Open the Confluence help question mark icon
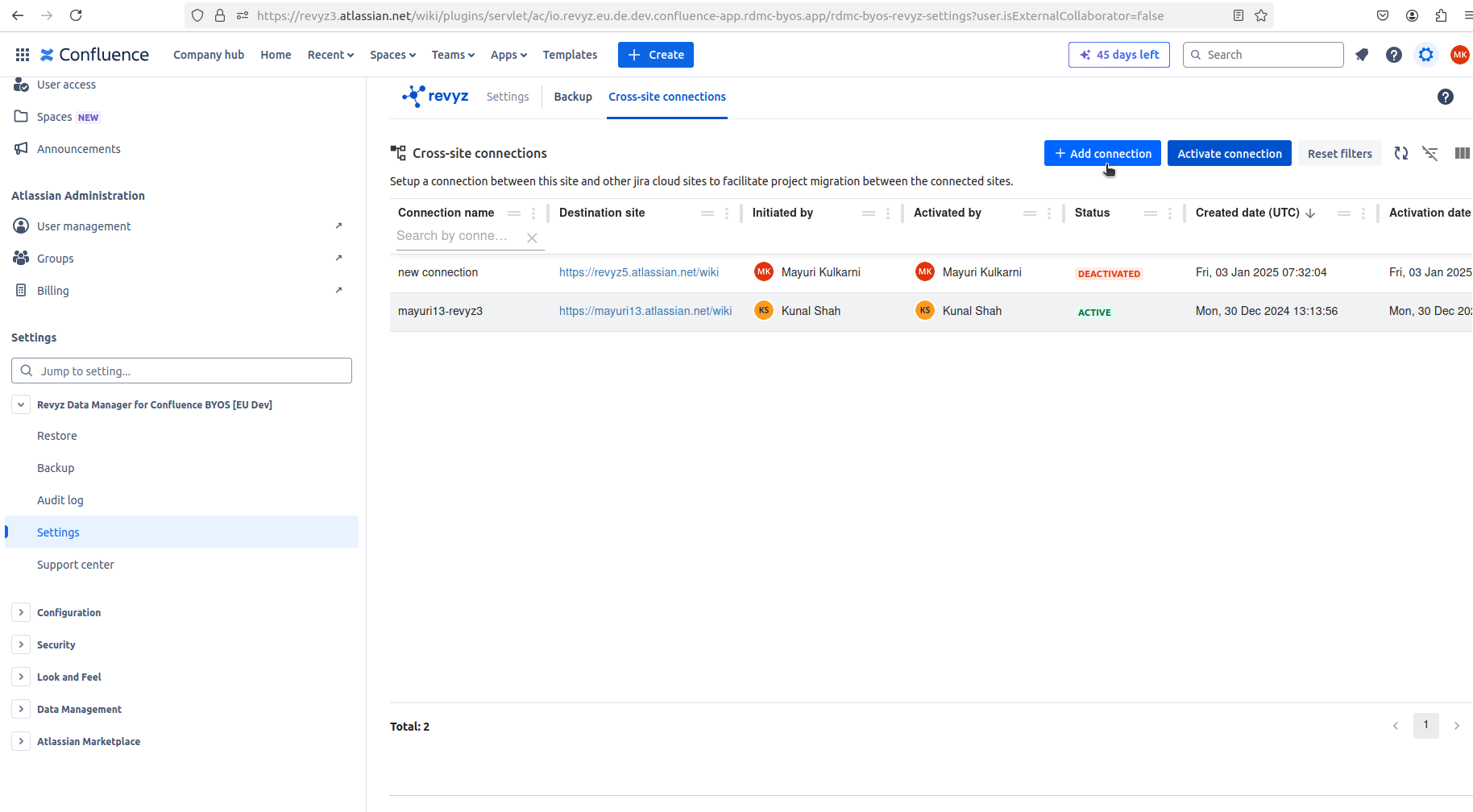Viewport: 1473px width, 812px height. point(1394,55)
